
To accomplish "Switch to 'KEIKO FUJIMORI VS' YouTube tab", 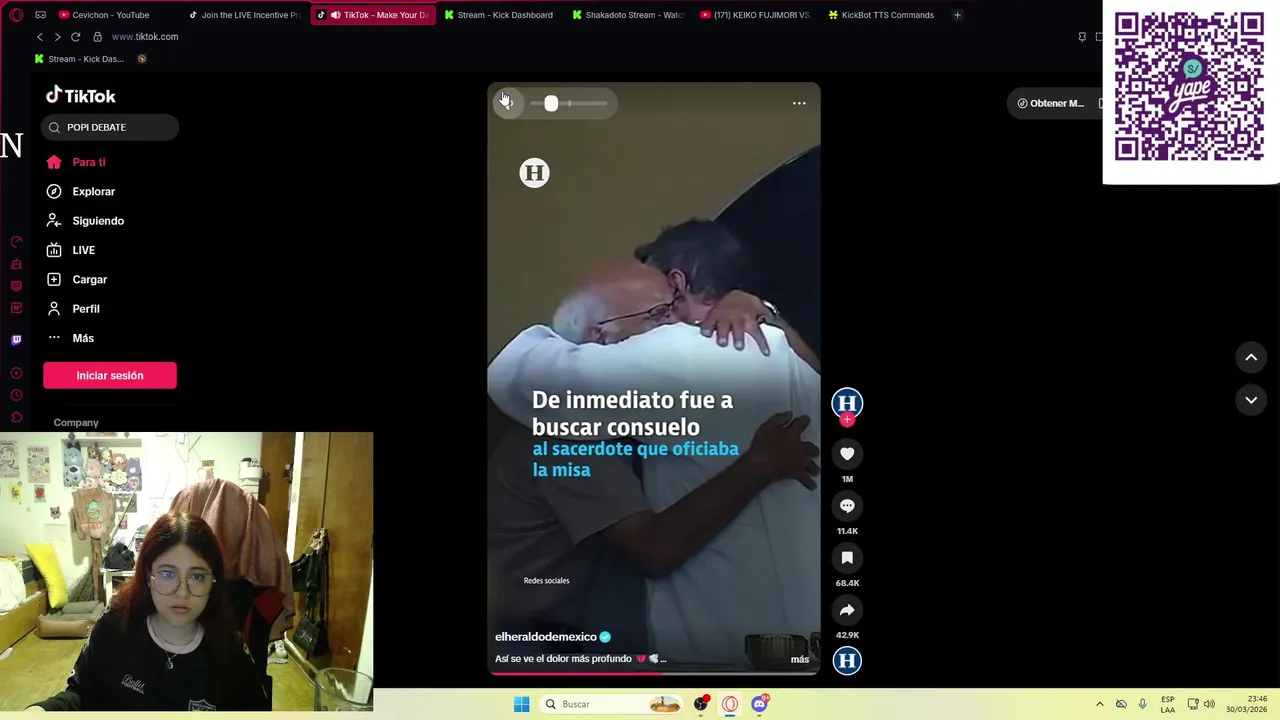I will (756, 15).
